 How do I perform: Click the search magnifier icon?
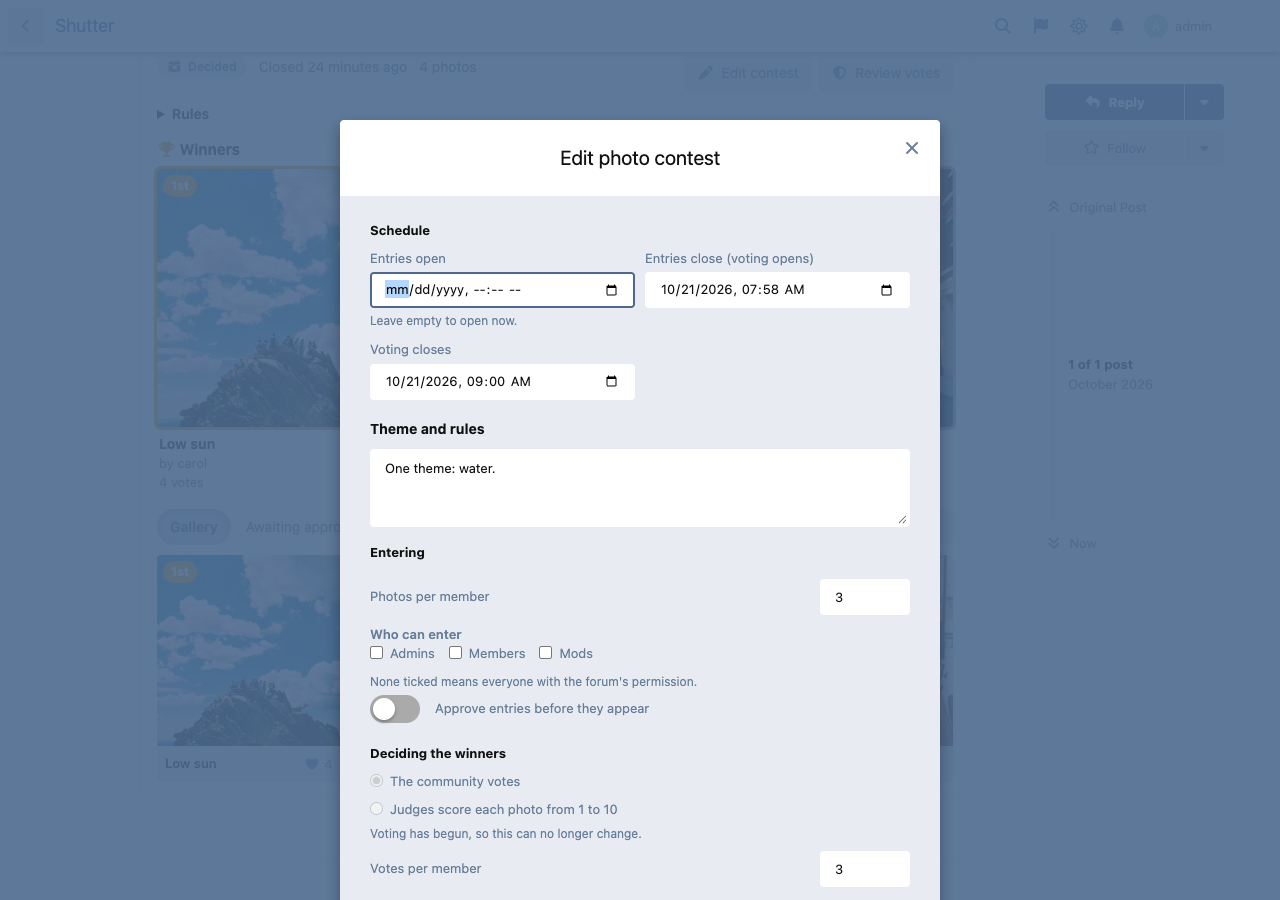[x=1003, y=26]
